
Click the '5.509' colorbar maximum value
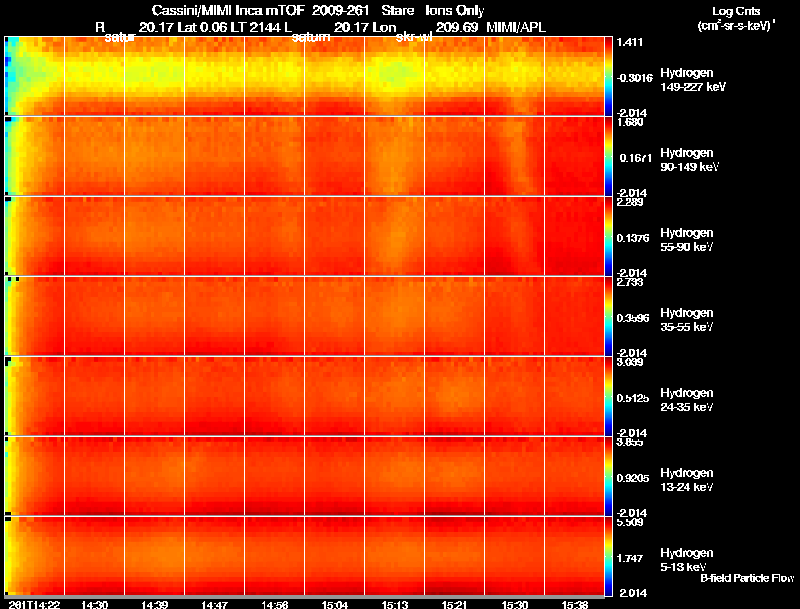[x=630, y=522]
